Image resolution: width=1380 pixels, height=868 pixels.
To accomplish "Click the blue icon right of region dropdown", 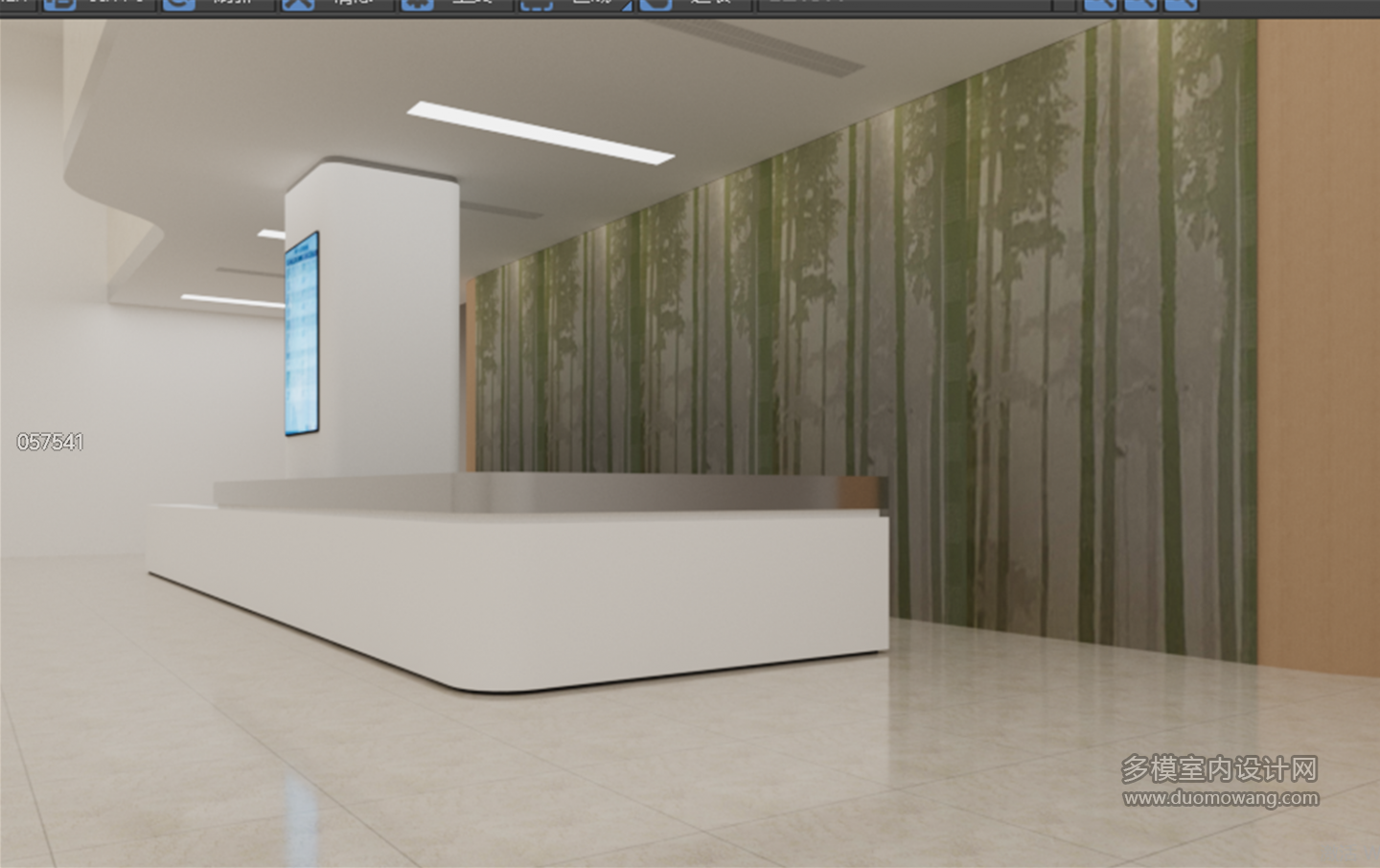I will point(655,4).
